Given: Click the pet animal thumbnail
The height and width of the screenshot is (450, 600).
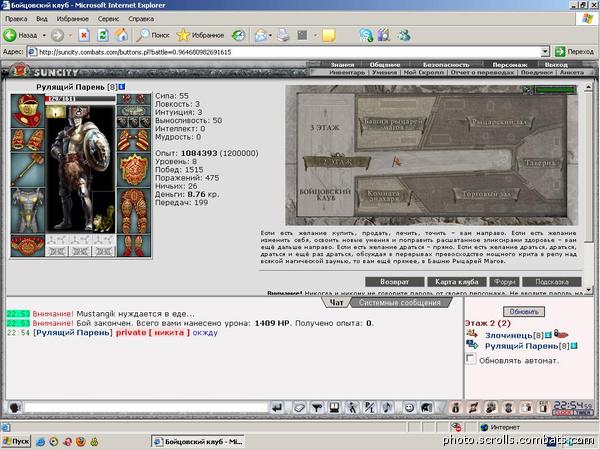Looking at the screenshot, I should [104, 219].
